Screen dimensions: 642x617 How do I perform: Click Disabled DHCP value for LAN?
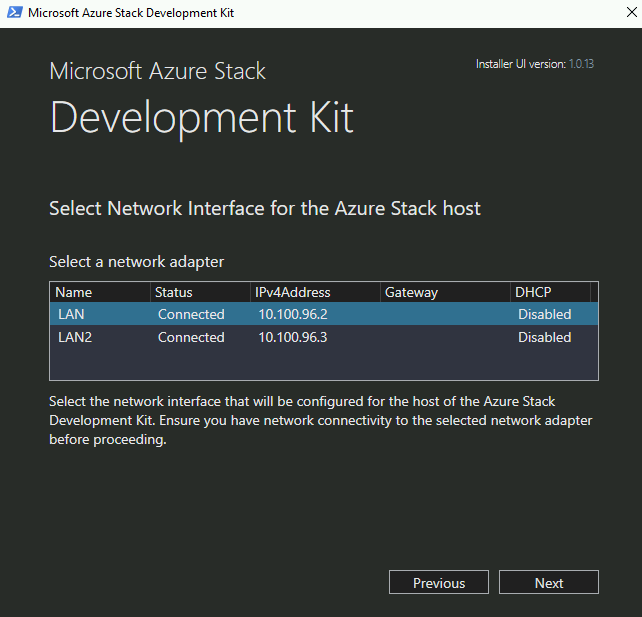pyautogui.click(x=545, y=314)
